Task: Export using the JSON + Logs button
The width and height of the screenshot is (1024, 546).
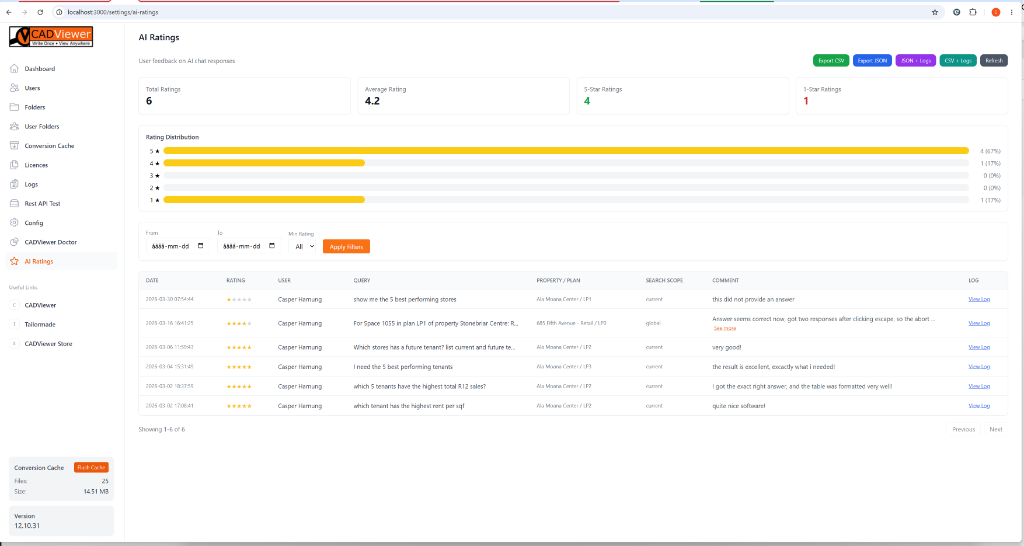Action: (x=916, y=61)
